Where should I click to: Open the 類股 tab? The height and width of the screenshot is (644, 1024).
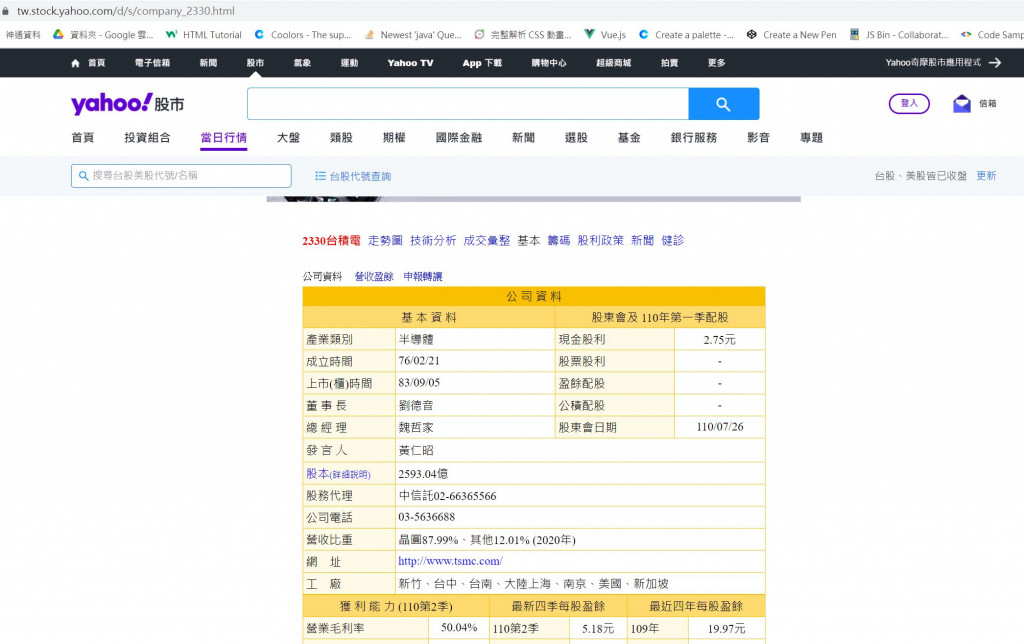tap(341, 137)
